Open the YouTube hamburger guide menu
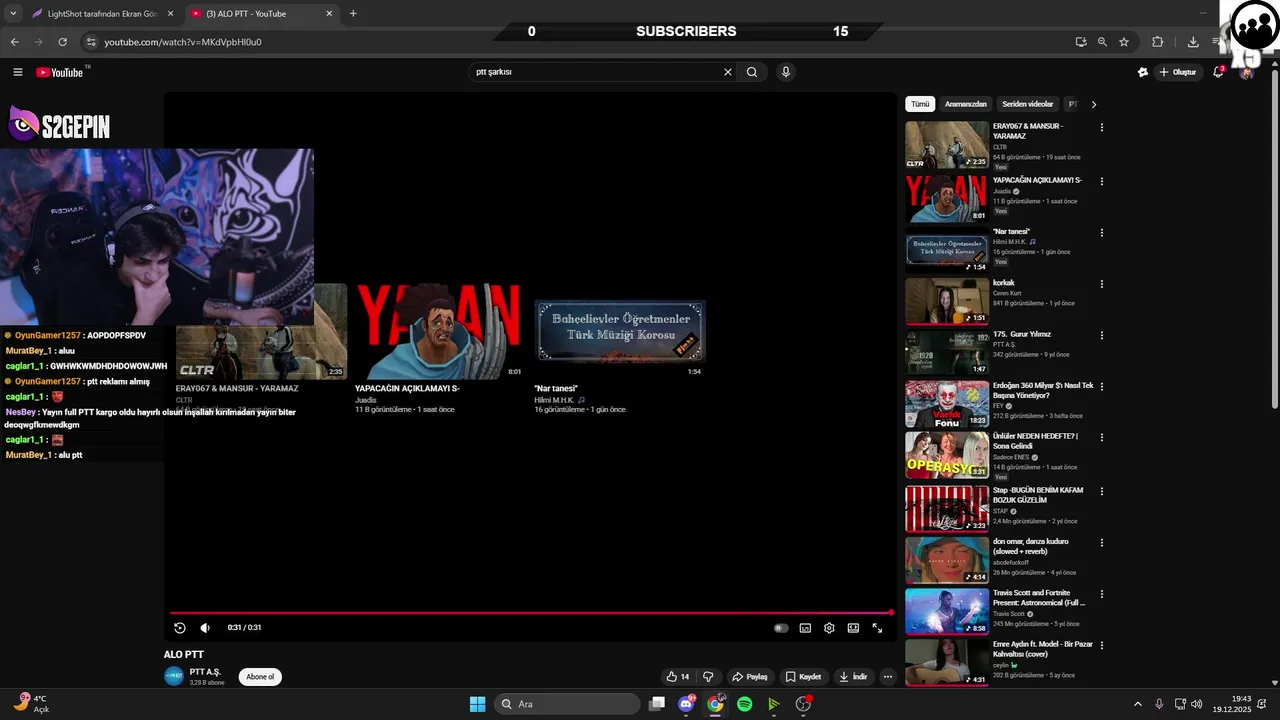 (x=17, y=72)
